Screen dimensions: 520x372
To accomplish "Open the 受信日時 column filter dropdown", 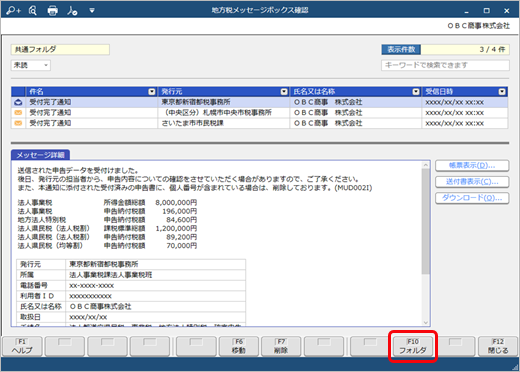I will (502, 92).
